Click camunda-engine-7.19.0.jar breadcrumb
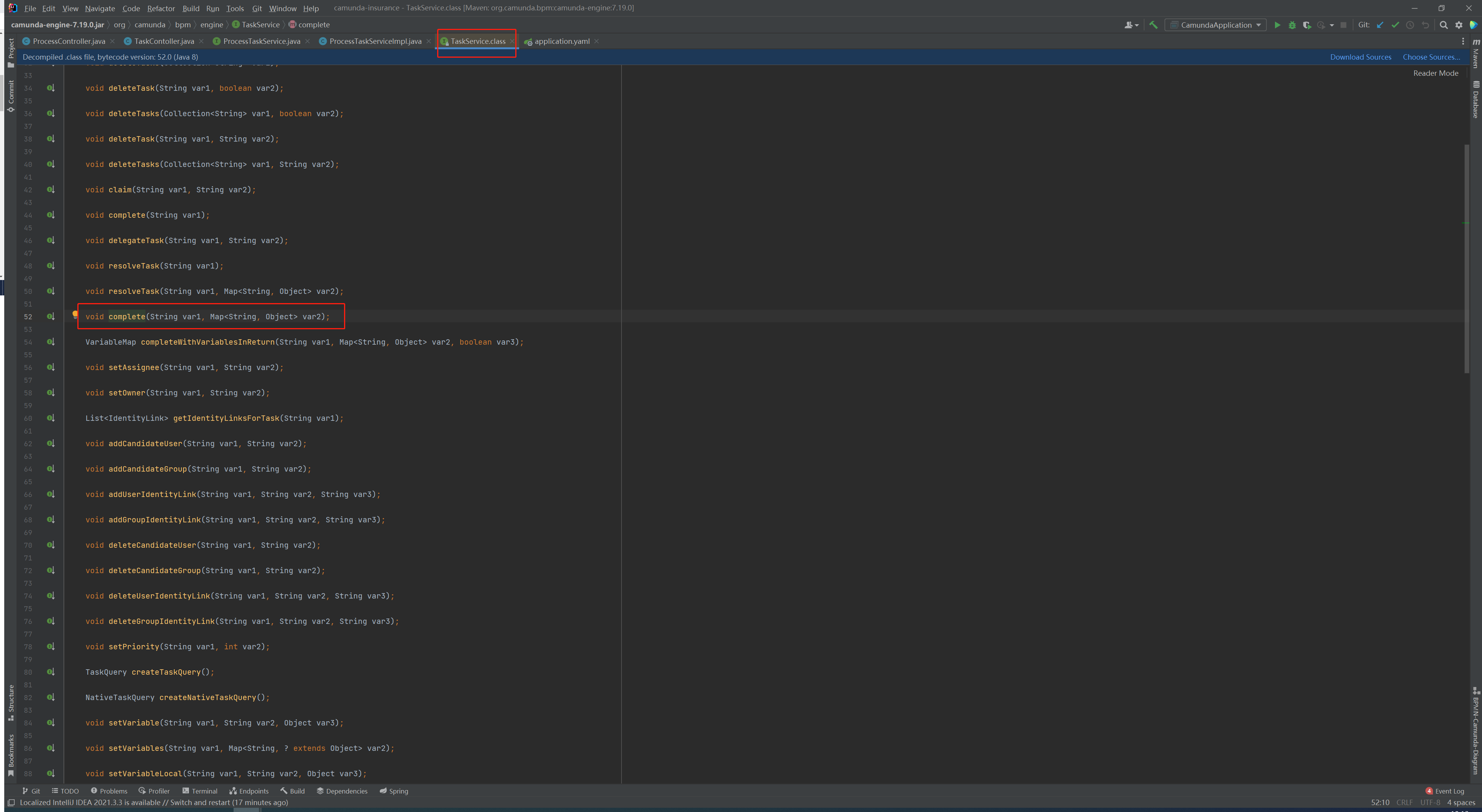Image resolution: width=1482 pixels, height=812 pixels. (57, 25)
